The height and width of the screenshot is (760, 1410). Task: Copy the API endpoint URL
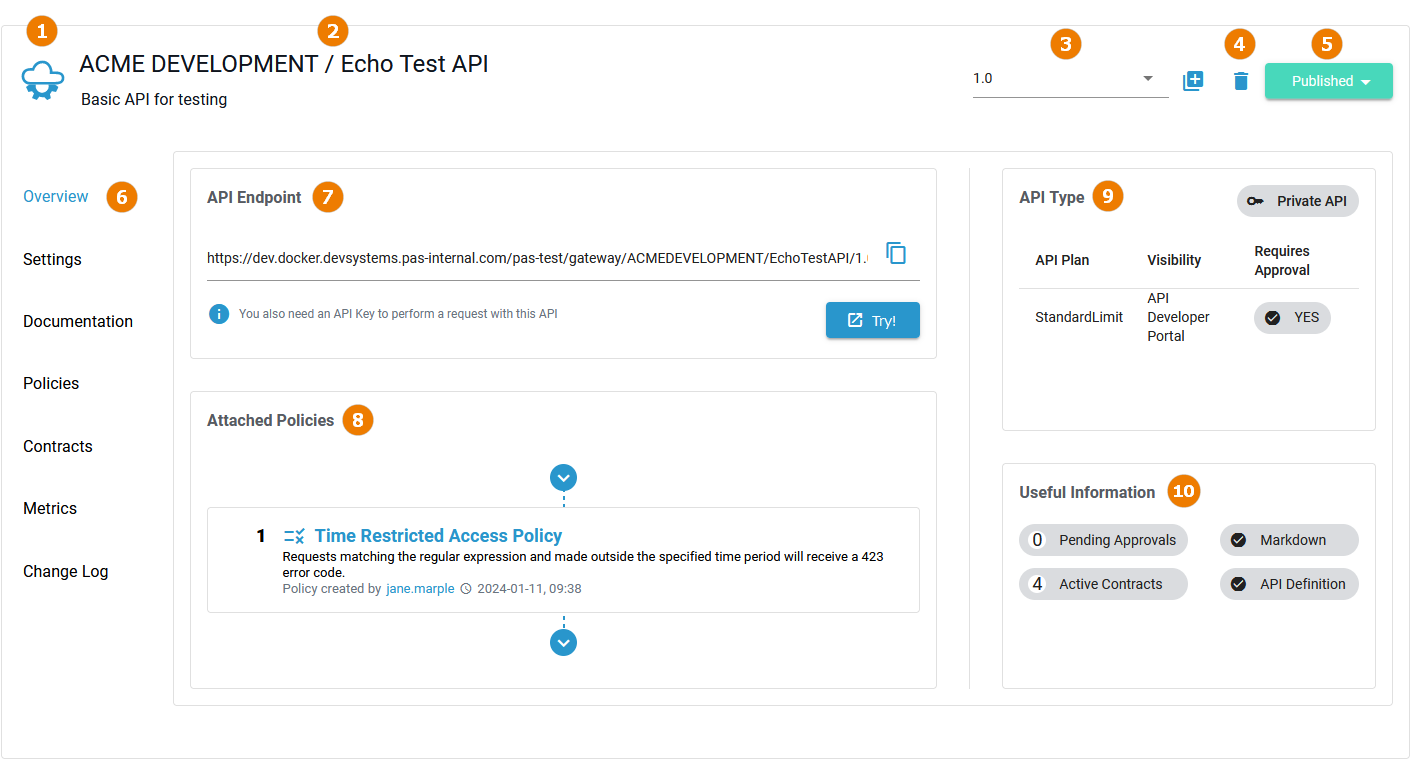tap(896, 253)
